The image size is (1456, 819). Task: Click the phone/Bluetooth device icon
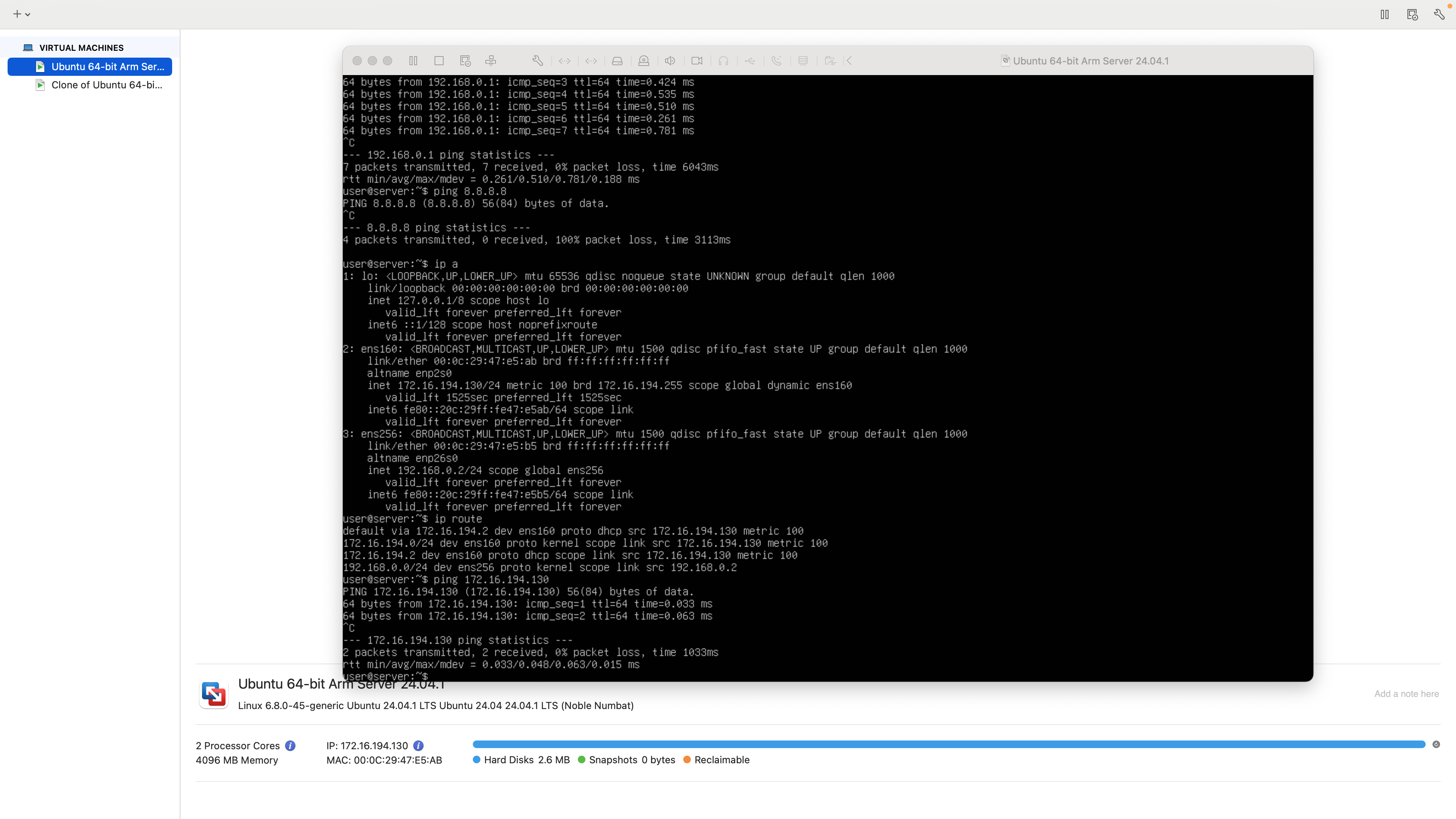(777, 61)
